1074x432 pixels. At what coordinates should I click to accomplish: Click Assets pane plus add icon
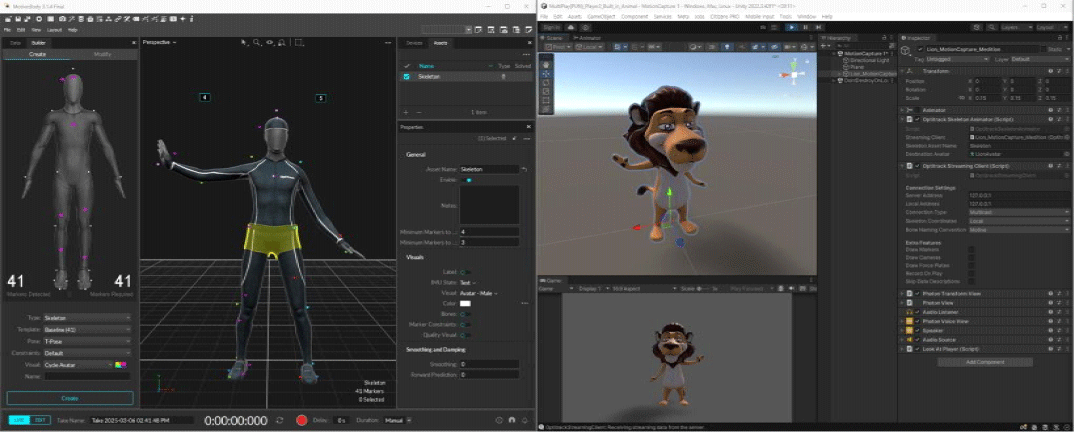pos(406,112)
